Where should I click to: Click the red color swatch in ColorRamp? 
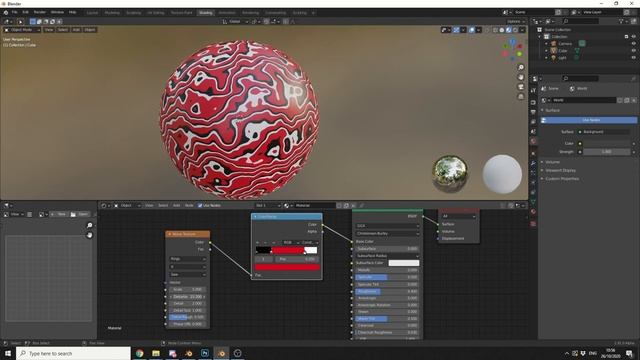(x=287, y=267)
